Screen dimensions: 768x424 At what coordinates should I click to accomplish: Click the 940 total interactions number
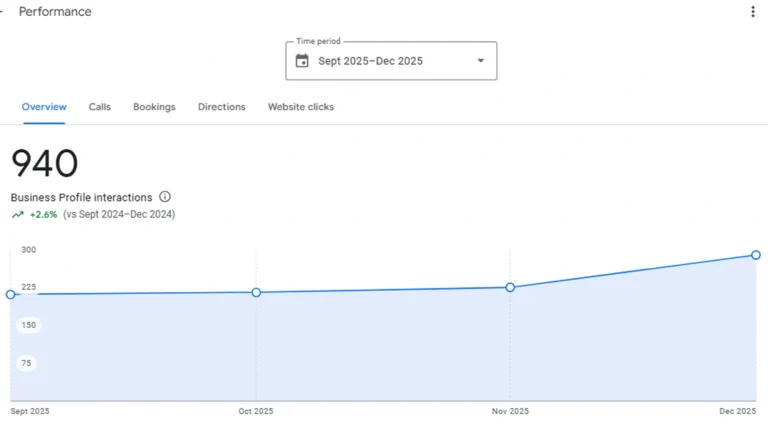pyautogui.click(x=45, y=164)
